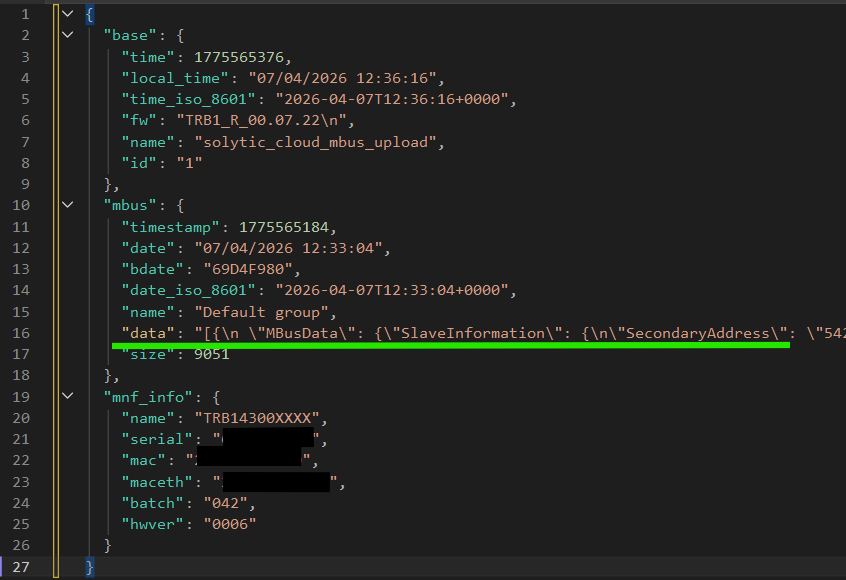This screenshot has height=580, width=846.
Task: Click the redacted serial value
Action: click(267, 439)
